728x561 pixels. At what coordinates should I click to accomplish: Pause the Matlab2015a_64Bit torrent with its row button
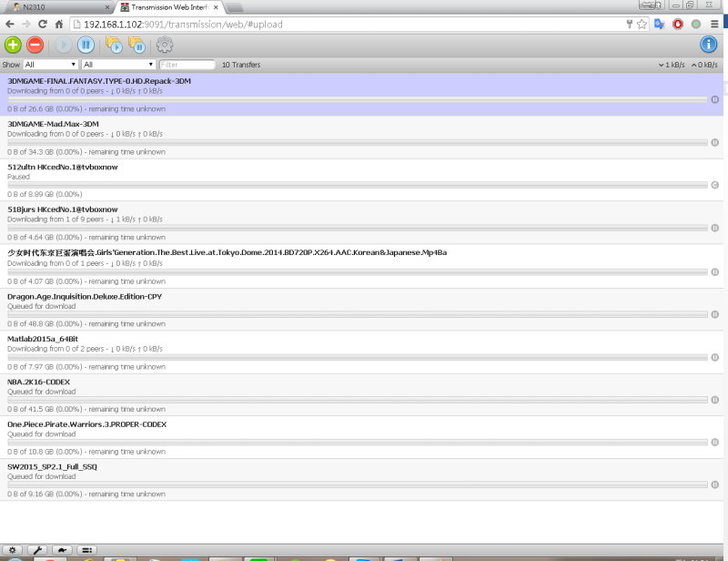(715, 357)
